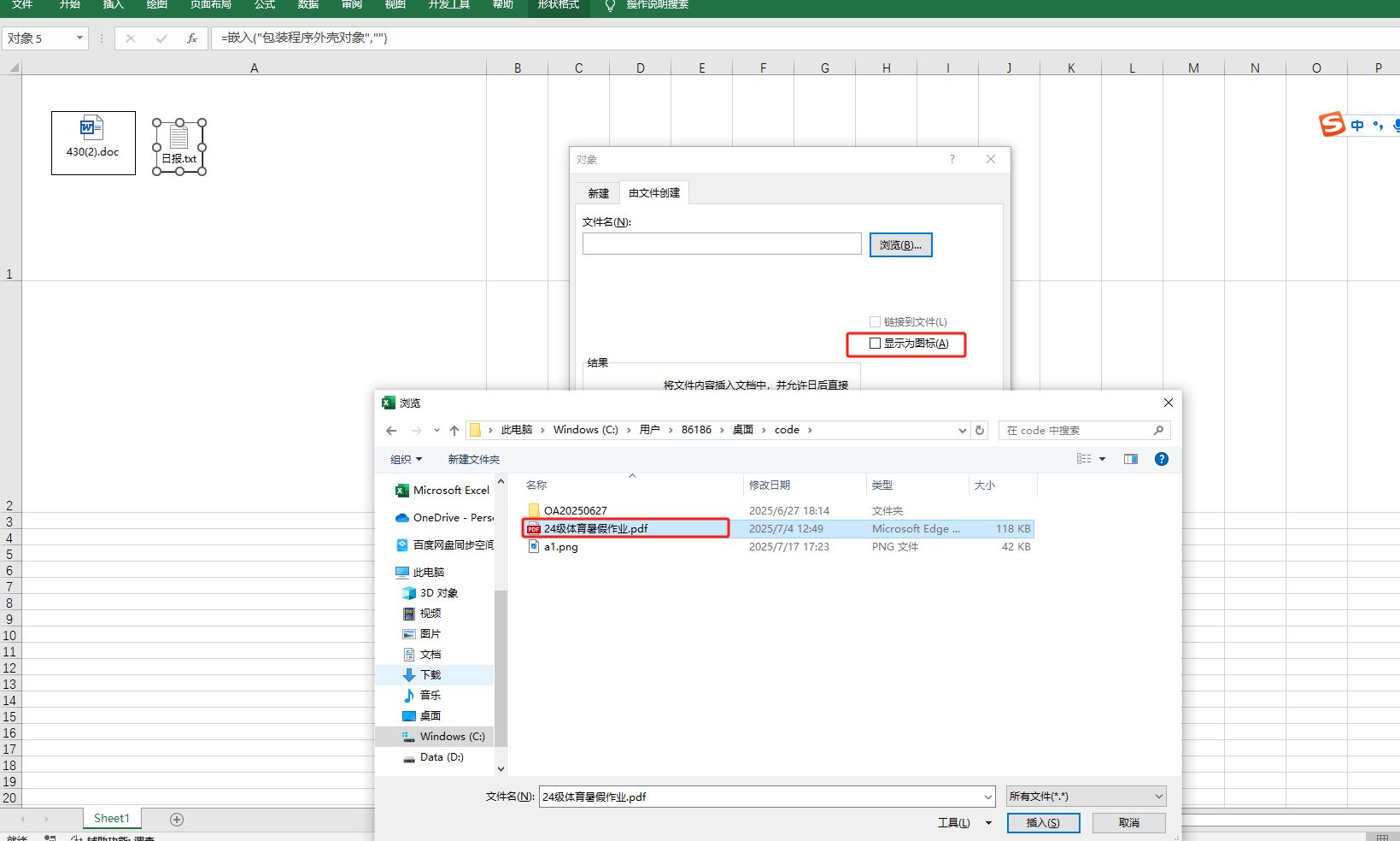Enable the 显示为图标 checkbox
The image size is (1400, 841).
(875, 343)
